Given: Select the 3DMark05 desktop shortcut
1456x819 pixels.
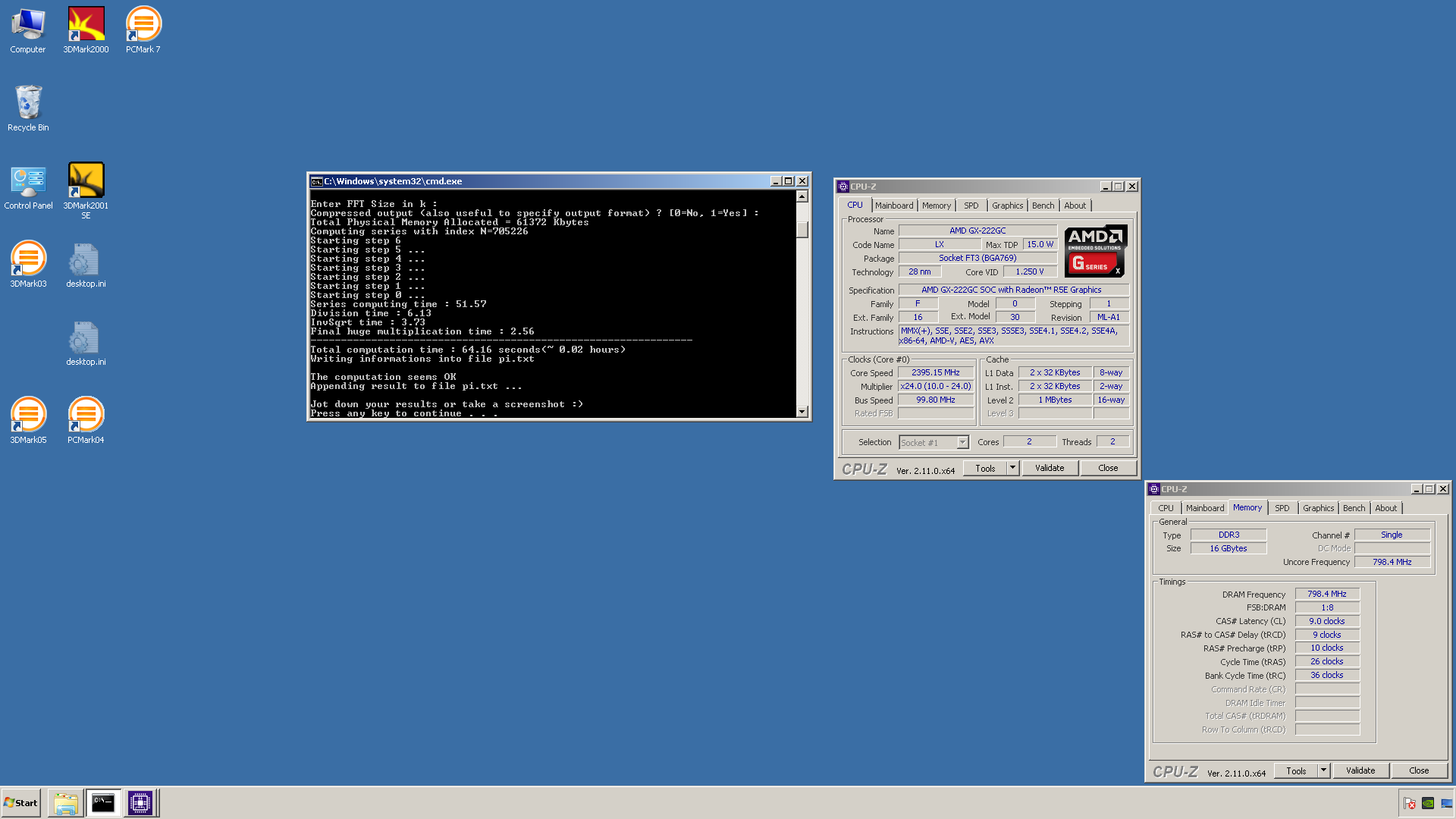Looking at the screenshot, I should pyautogui.click(x=28, y=421).
